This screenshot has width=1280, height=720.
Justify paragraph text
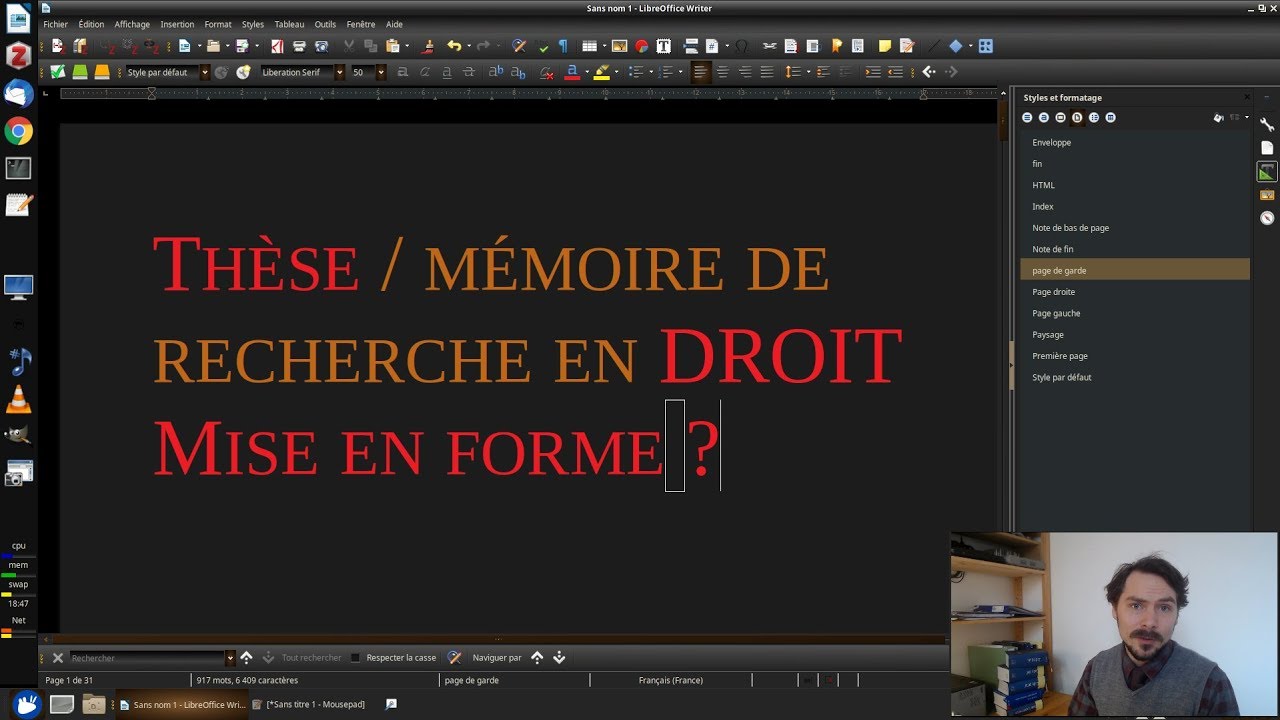pos(767,72)
